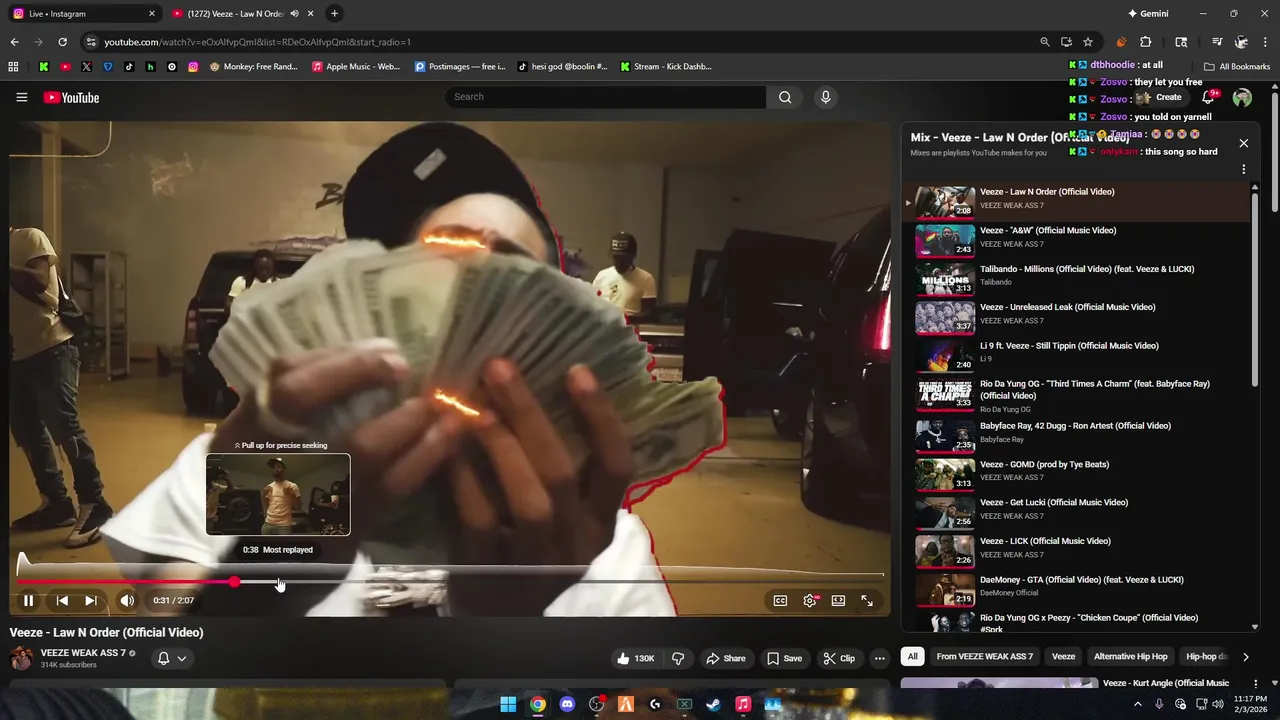Open more actions ellipsis under video
The height and width of the screenshot is (720, 1280).
879,658
